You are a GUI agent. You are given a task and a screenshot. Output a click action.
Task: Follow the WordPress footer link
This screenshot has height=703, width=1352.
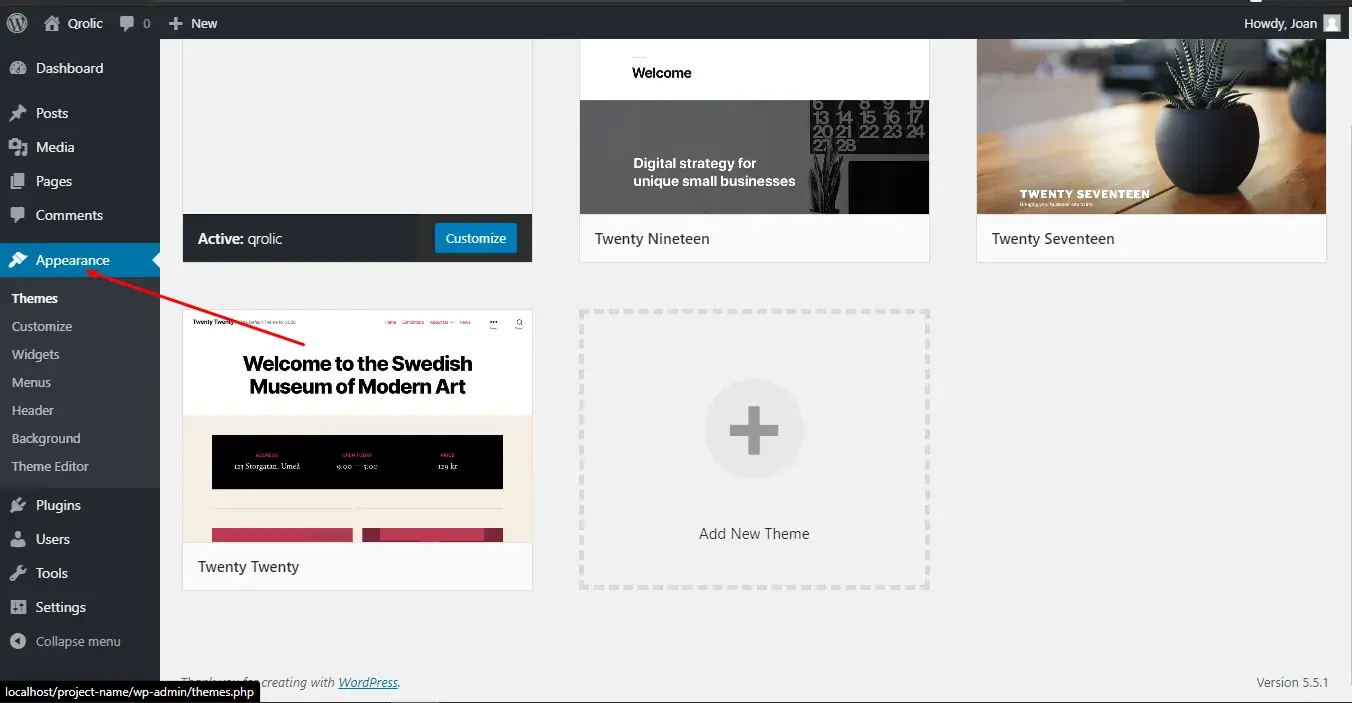367,683
